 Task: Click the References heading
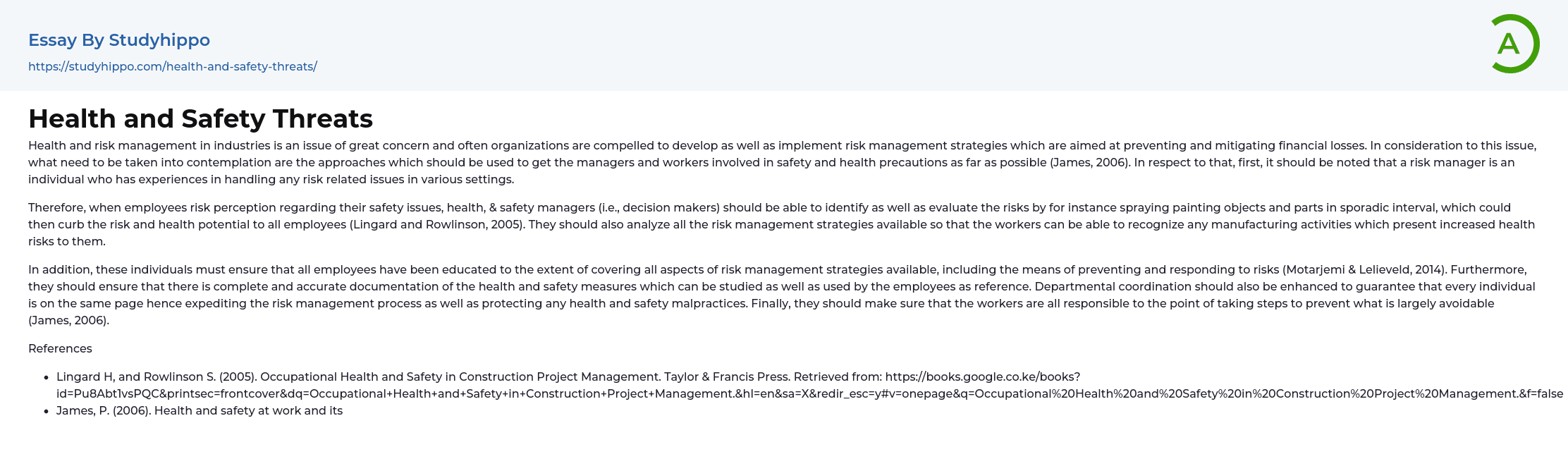pyautogui.click(x=60, y=348)
